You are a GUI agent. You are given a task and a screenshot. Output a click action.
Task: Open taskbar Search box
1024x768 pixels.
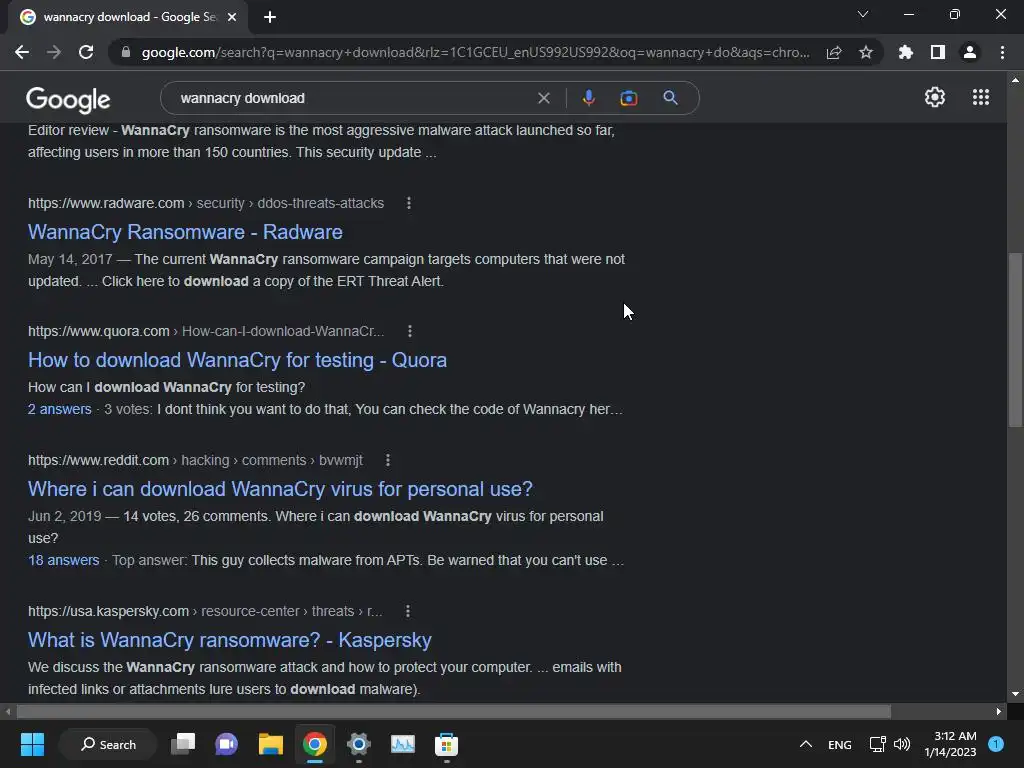[108, 744]
